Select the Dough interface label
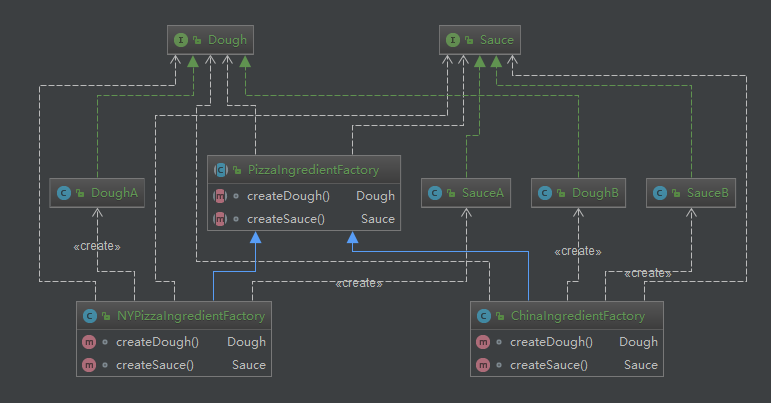 click(227, 40)
